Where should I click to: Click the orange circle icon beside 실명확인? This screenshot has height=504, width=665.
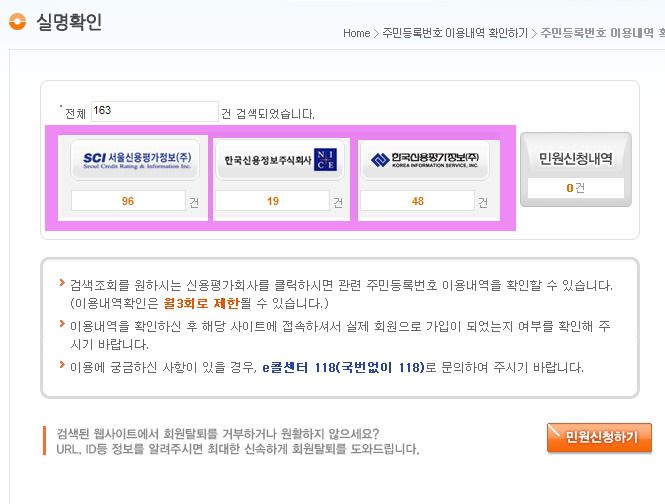(x=17, y=22)
